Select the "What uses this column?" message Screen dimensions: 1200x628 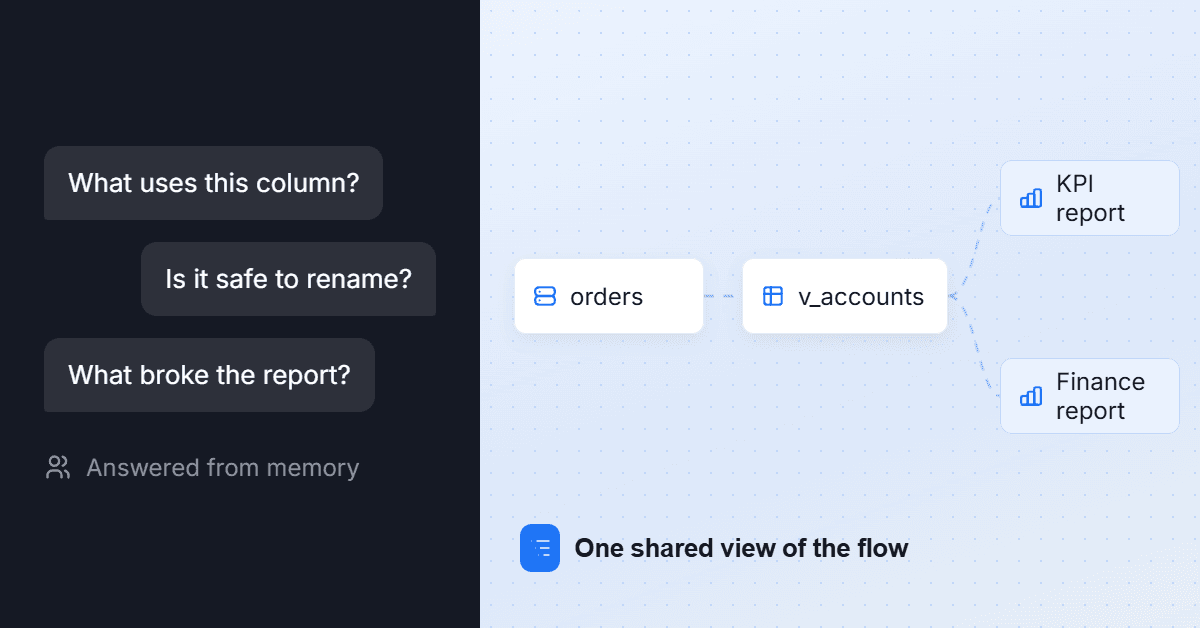click(213, 183)
